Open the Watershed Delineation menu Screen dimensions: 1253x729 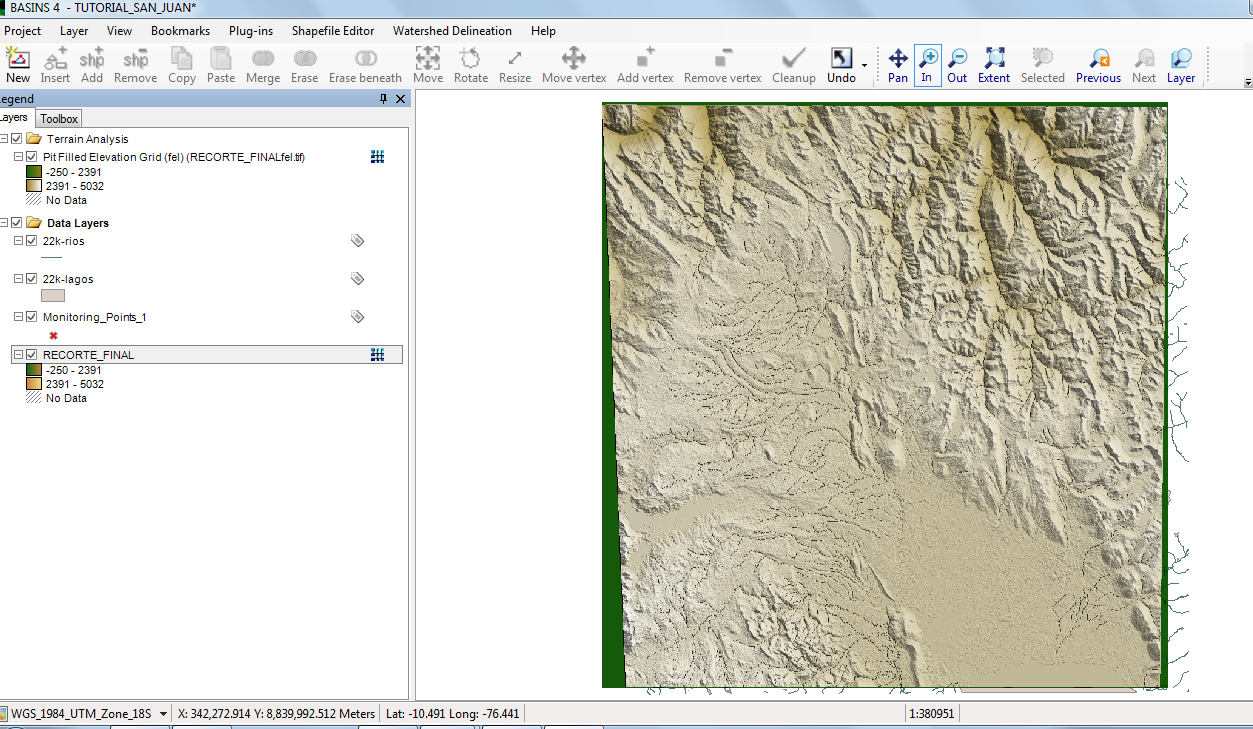(x=452, y=31)
